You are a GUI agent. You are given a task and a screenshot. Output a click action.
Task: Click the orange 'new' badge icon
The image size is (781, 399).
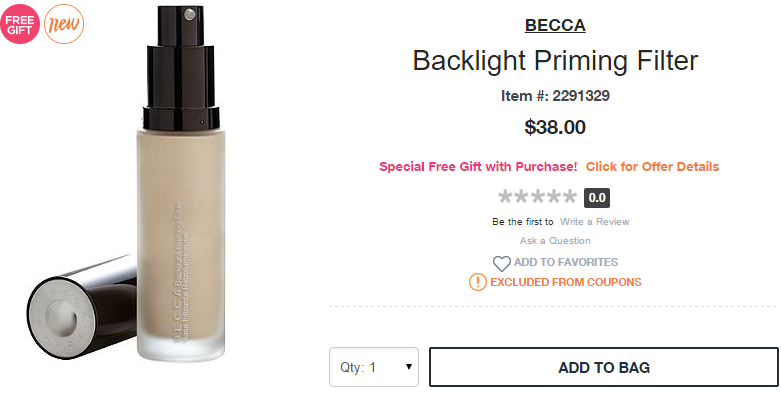64,24
